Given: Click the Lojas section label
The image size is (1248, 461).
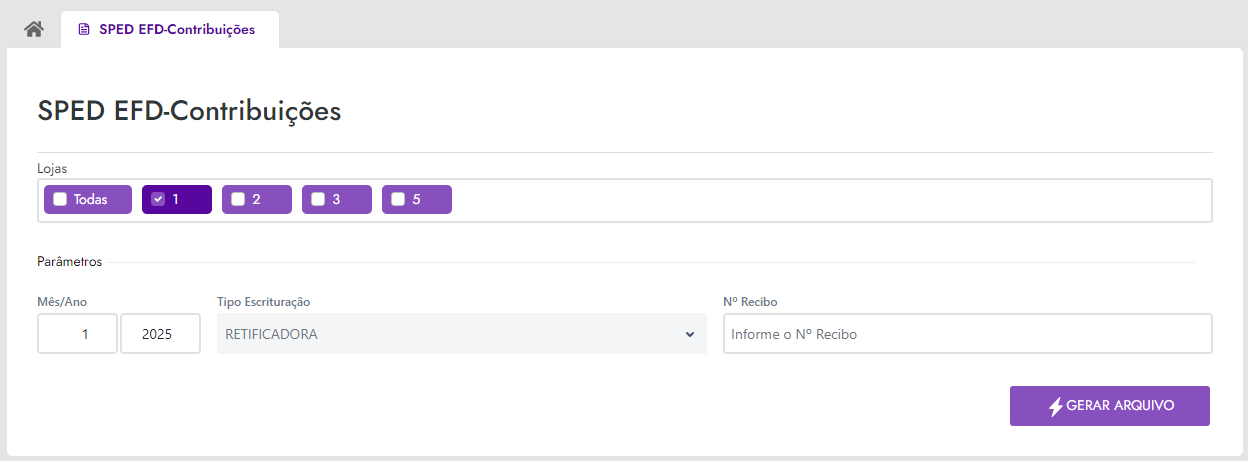Looking at the screenshot, I should pos(52,168).
